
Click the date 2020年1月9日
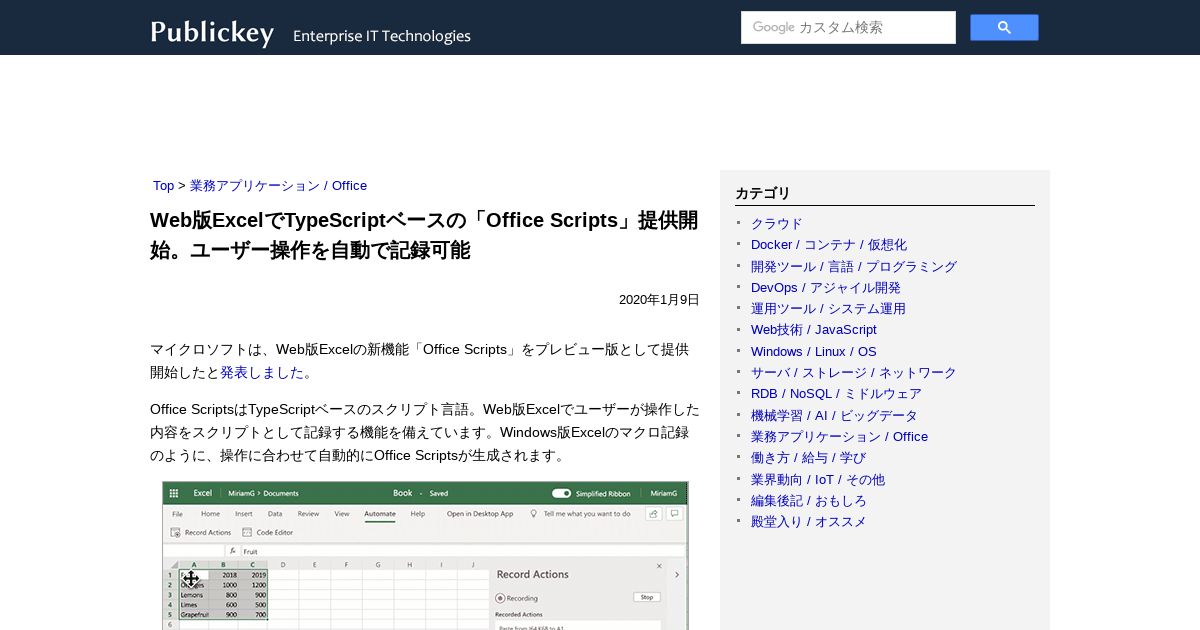(x=659, y=300)
